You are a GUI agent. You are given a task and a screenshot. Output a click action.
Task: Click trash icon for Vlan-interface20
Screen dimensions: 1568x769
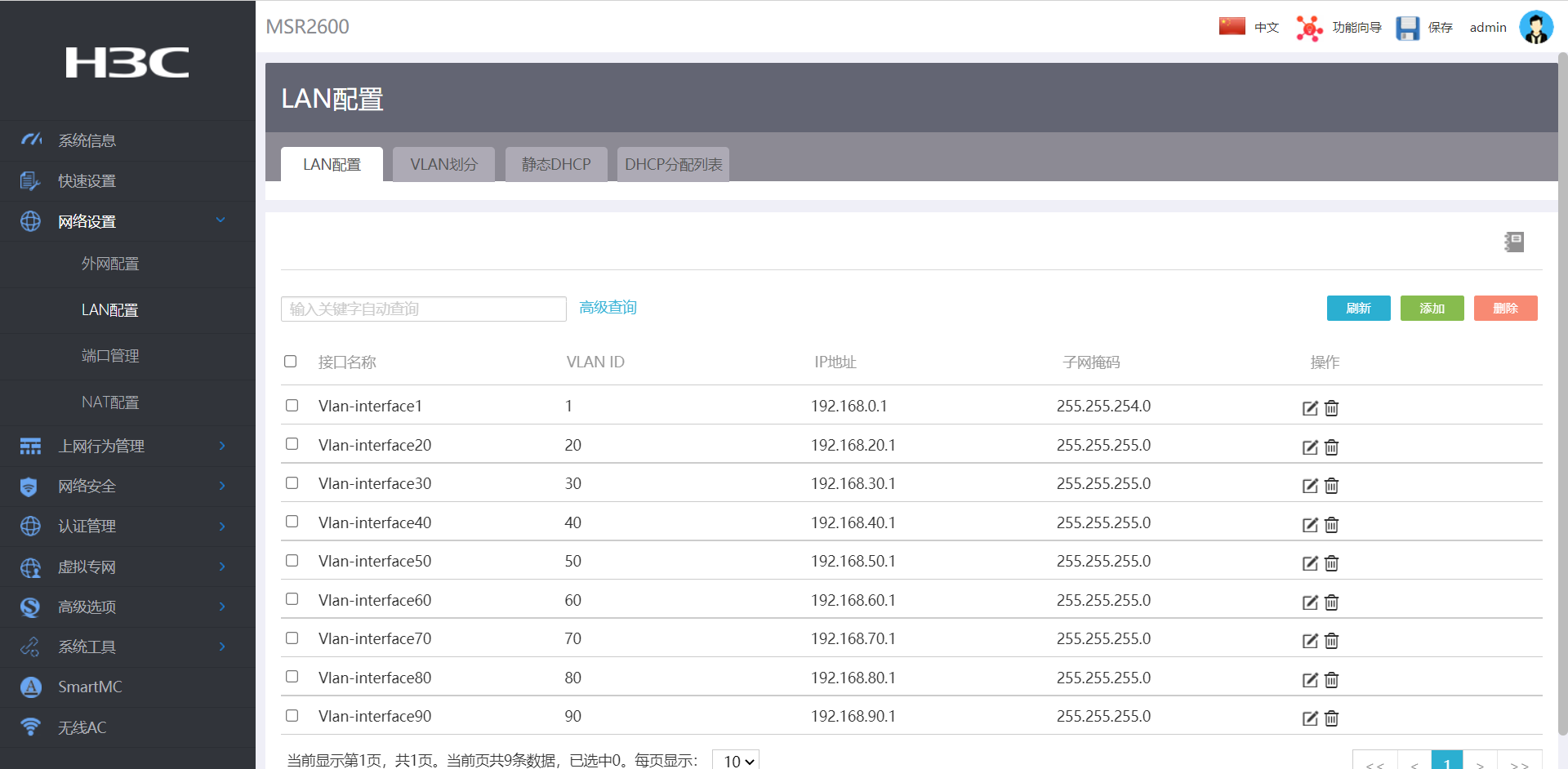pyautogui.click(x=1331, y=447)
